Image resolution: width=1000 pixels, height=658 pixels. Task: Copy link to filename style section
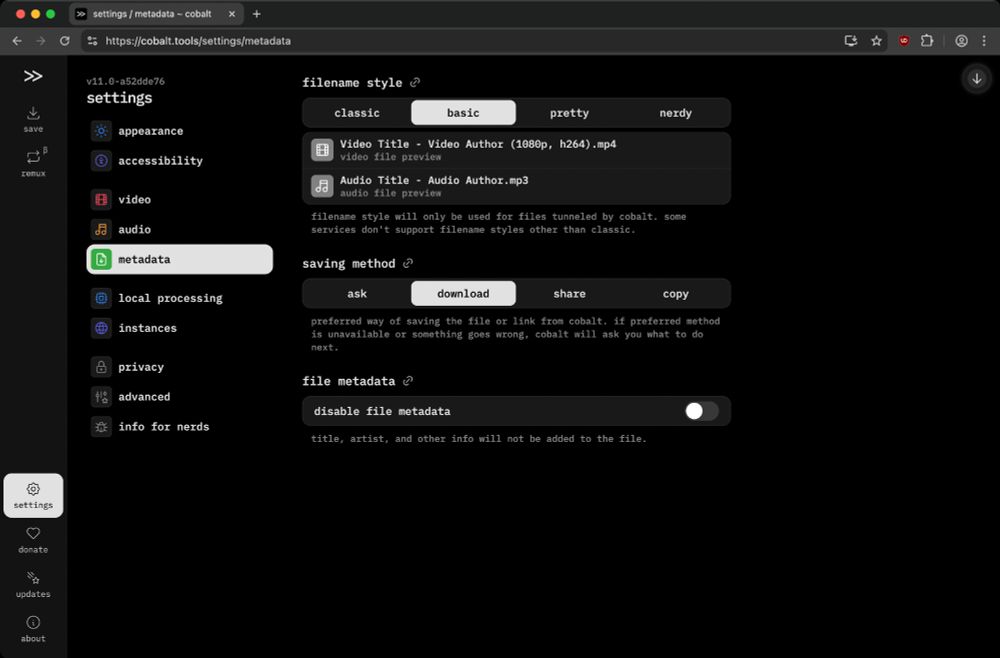click(415, 82)
